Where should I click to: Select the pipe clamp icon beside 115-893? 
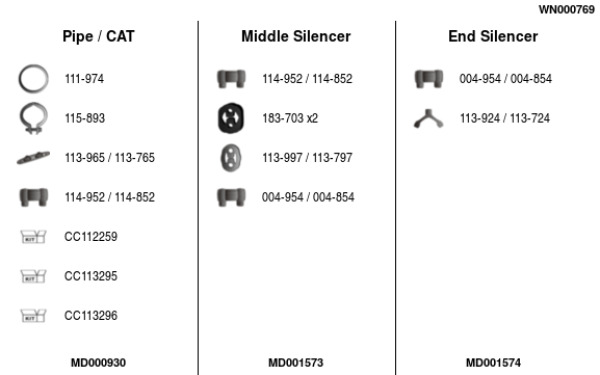pos(33,118)
